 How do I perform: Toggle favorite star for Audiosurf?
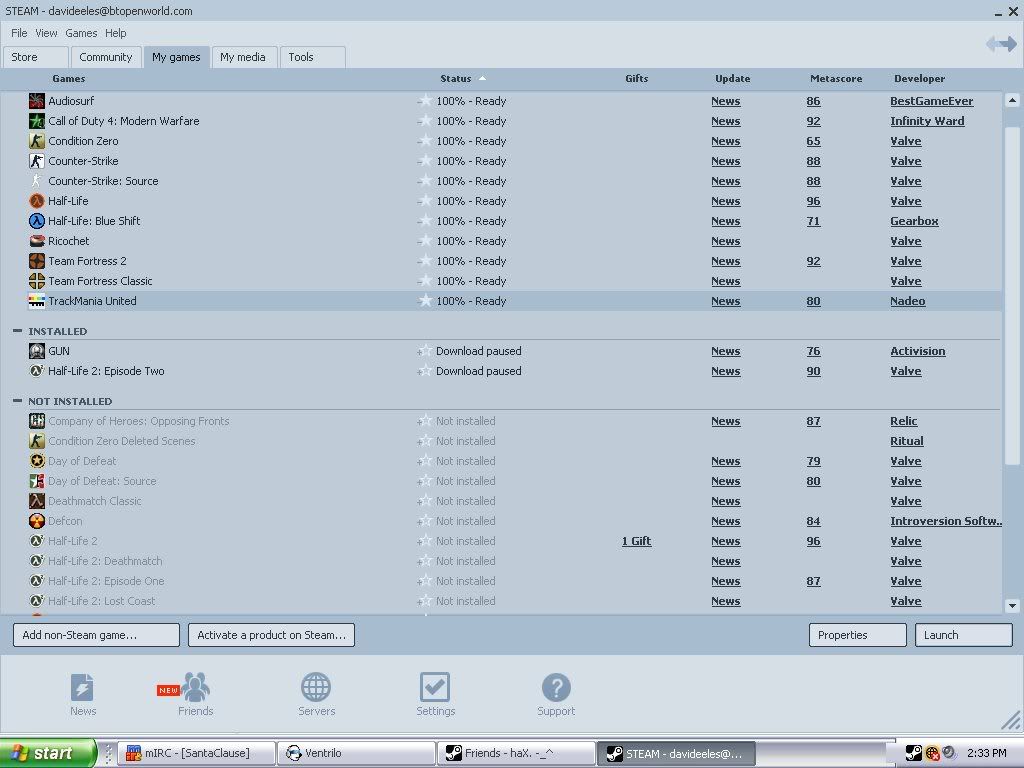[425, 101]
